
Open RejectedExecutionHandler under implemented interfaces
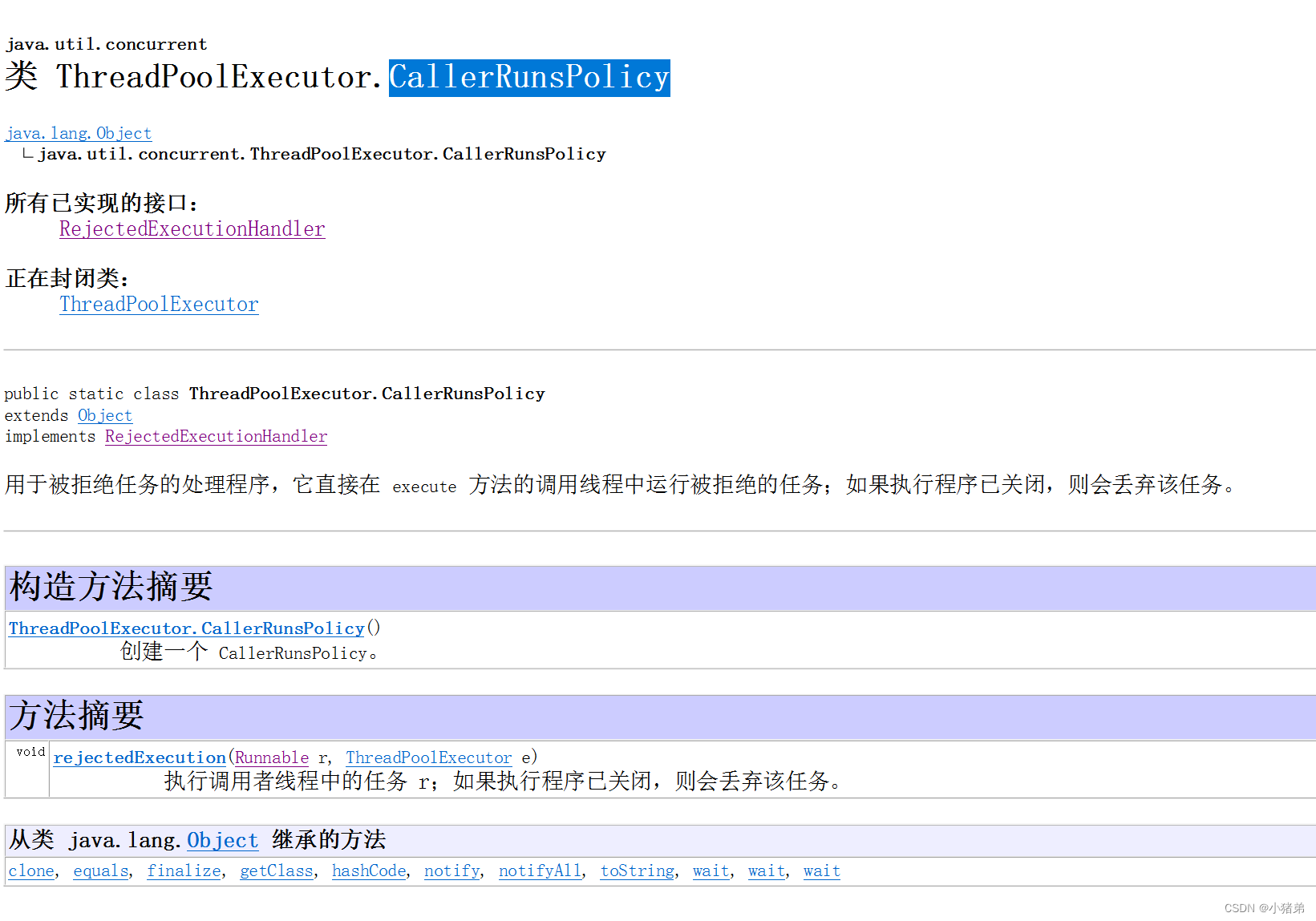coord(192,229)
